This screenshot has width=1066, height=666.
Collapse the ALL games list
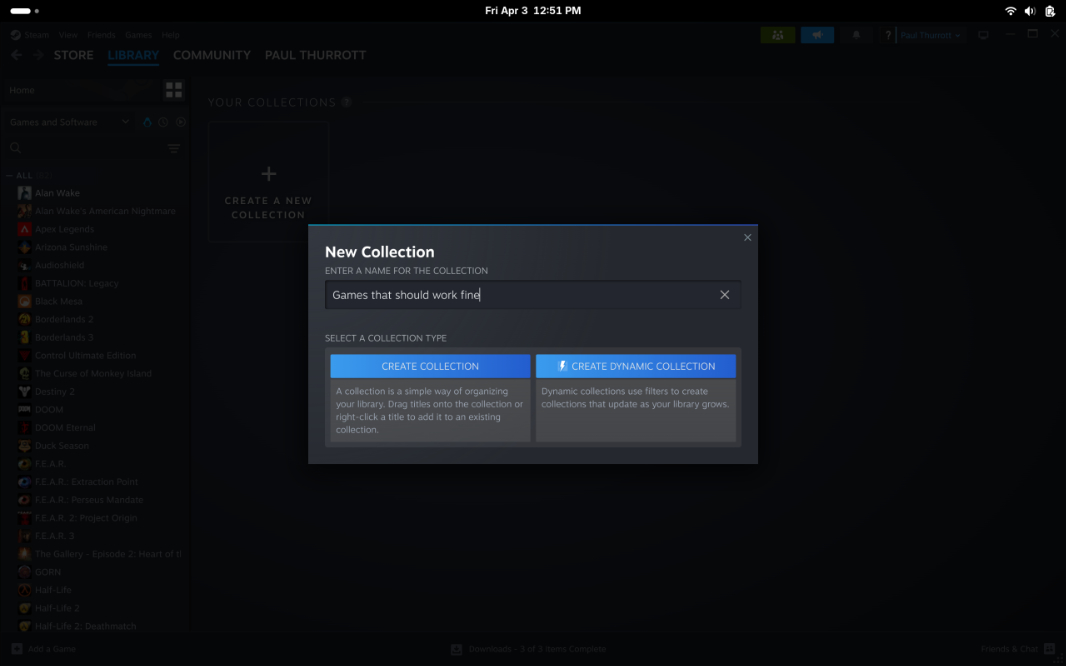pos(10,175)
